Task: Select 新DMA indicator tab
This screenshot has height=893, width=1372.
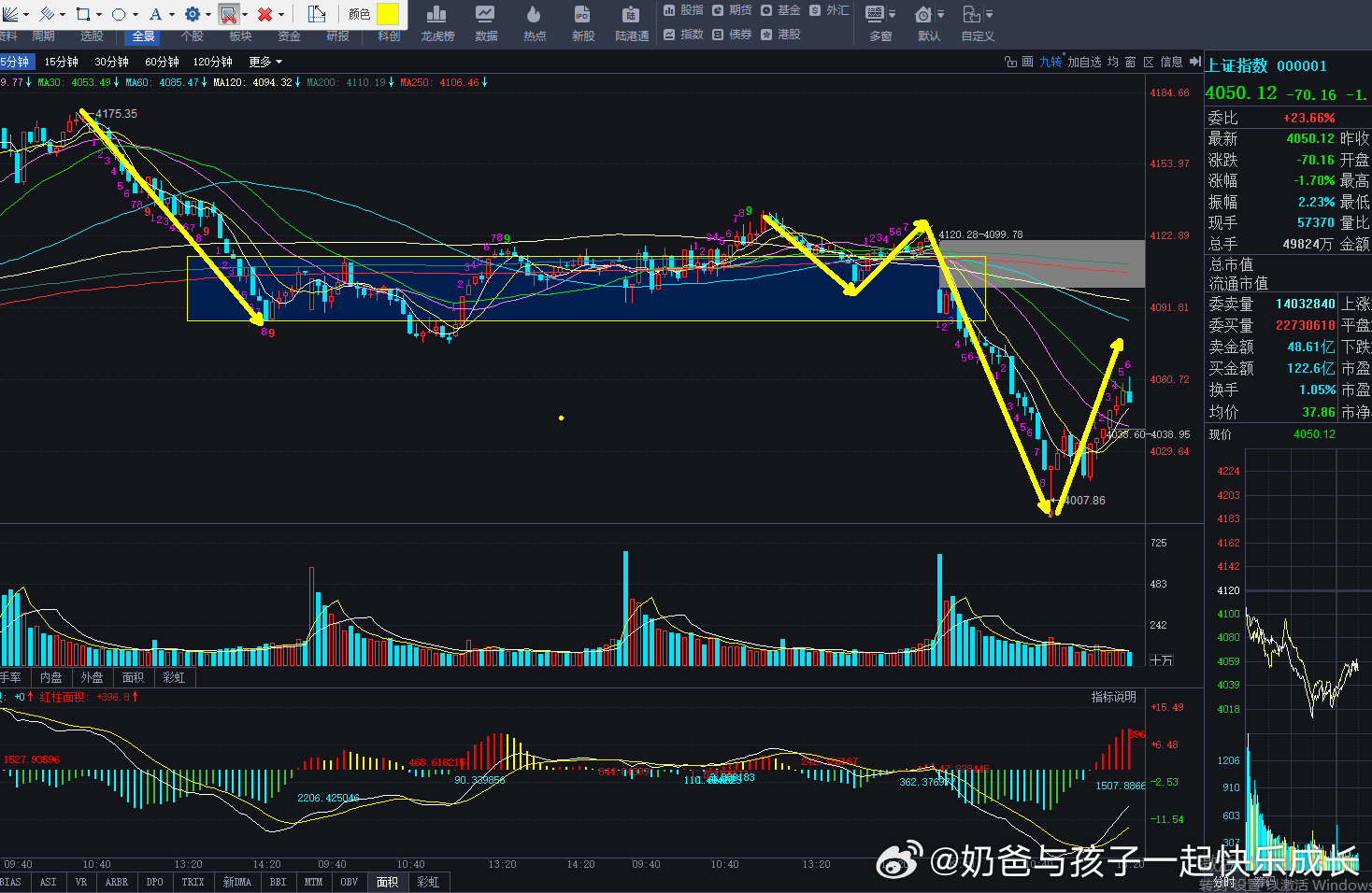Action: (x=237, y=882)
